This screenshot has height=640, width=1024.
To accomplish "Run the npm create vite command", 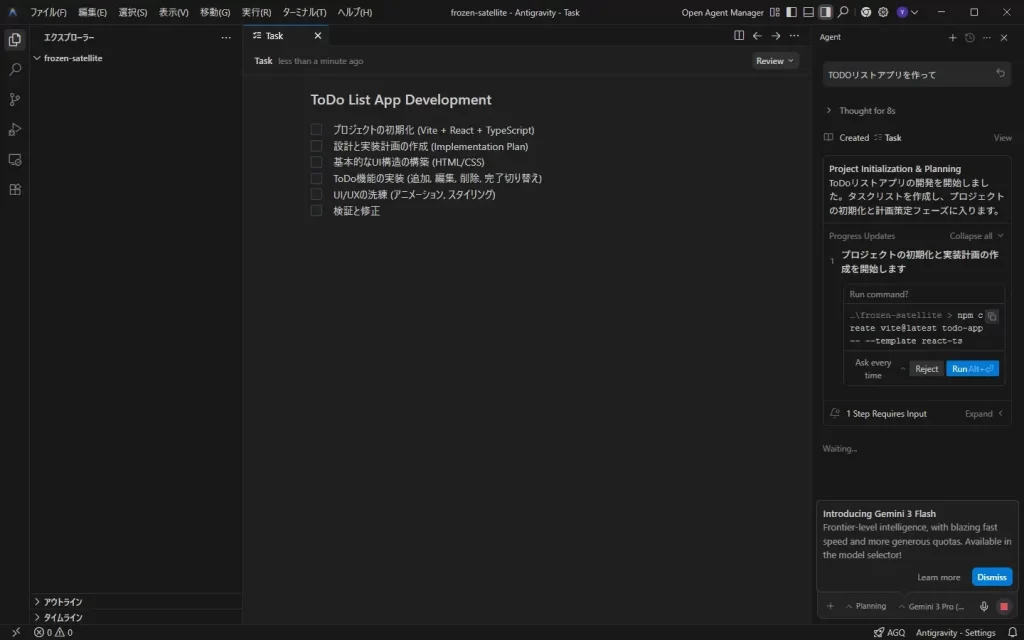I will (972, 369).
